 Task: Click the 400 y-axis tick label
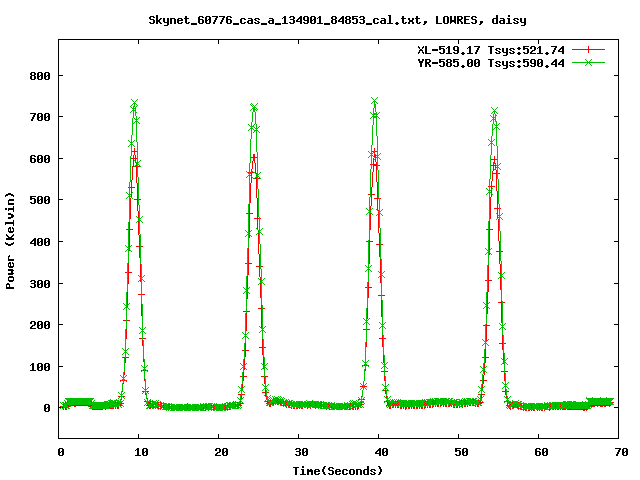click(x=40, y=242)
